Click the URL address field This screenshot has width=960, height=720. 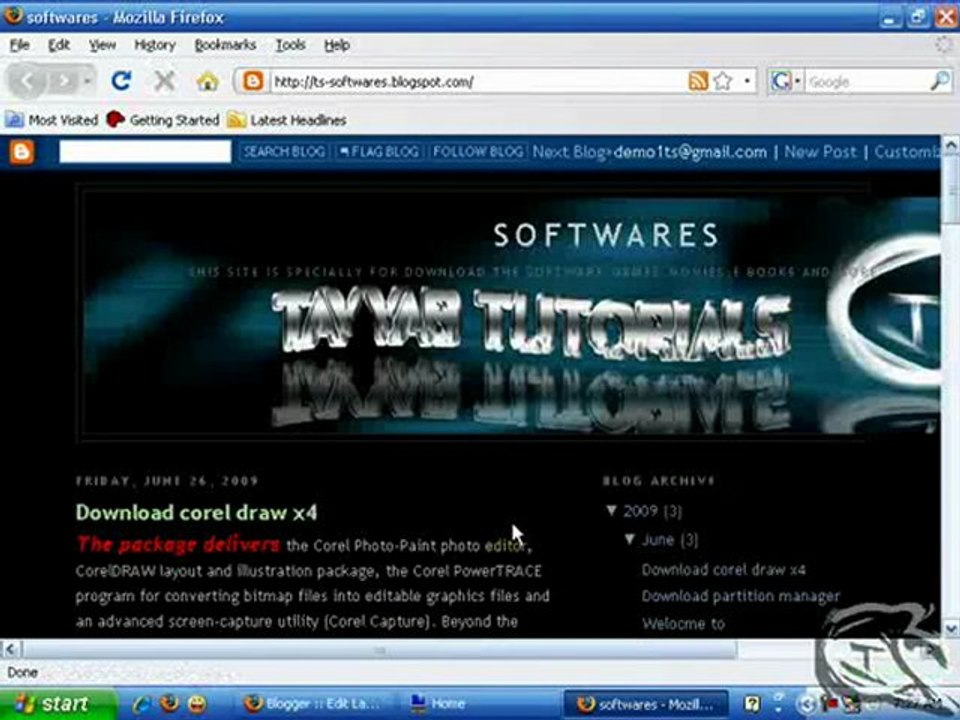478,81
